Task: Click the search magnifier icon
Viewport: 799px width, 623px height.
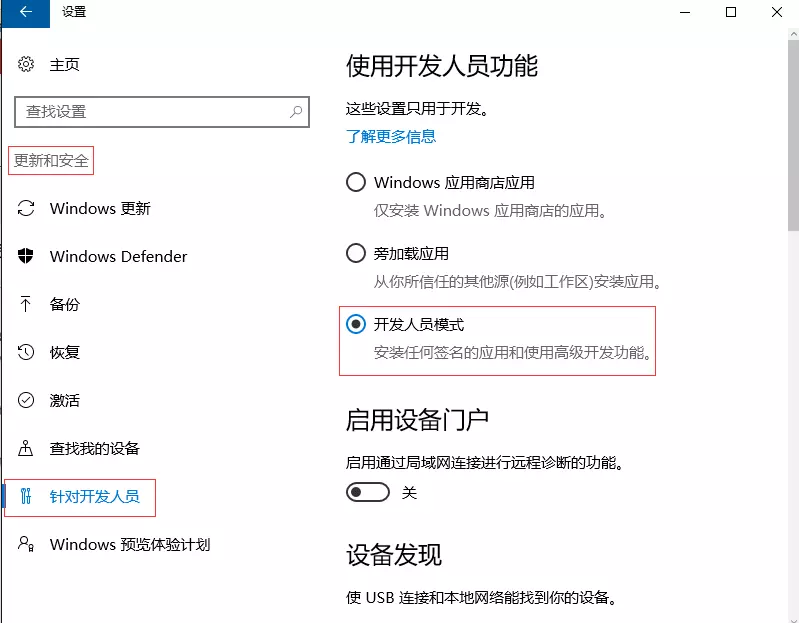Action: [x=296, y=112]
